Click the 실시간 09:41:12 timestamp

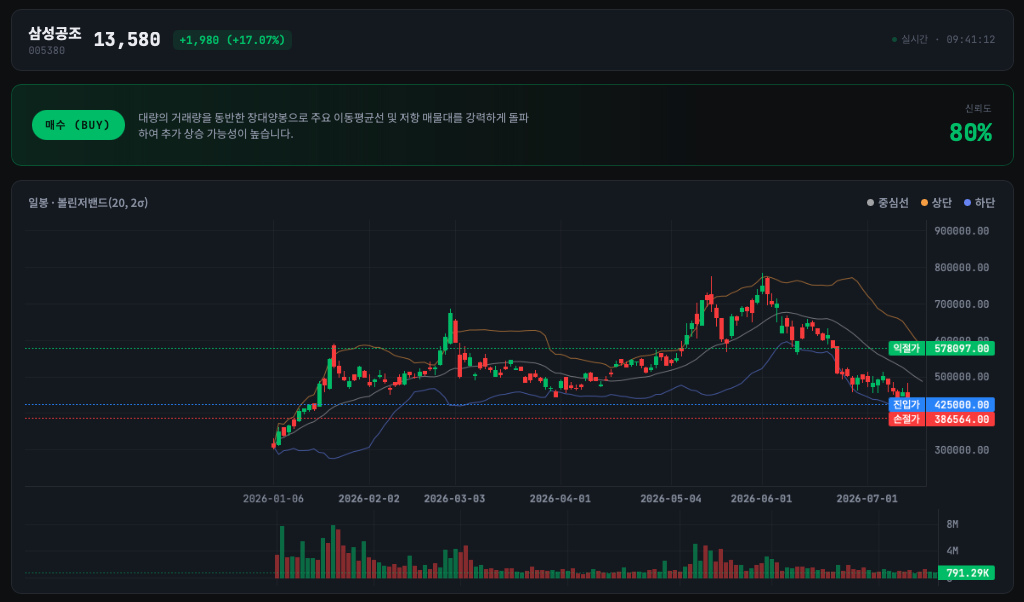(948, 40)
